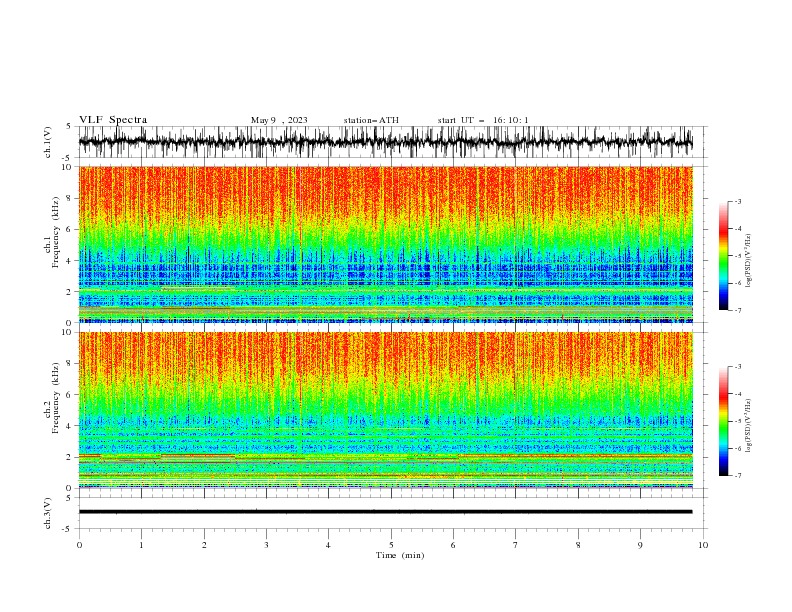Screen dimensions: 792x612
Task: Click time axis tick label "4"
Action: click(x=328, y=545)
